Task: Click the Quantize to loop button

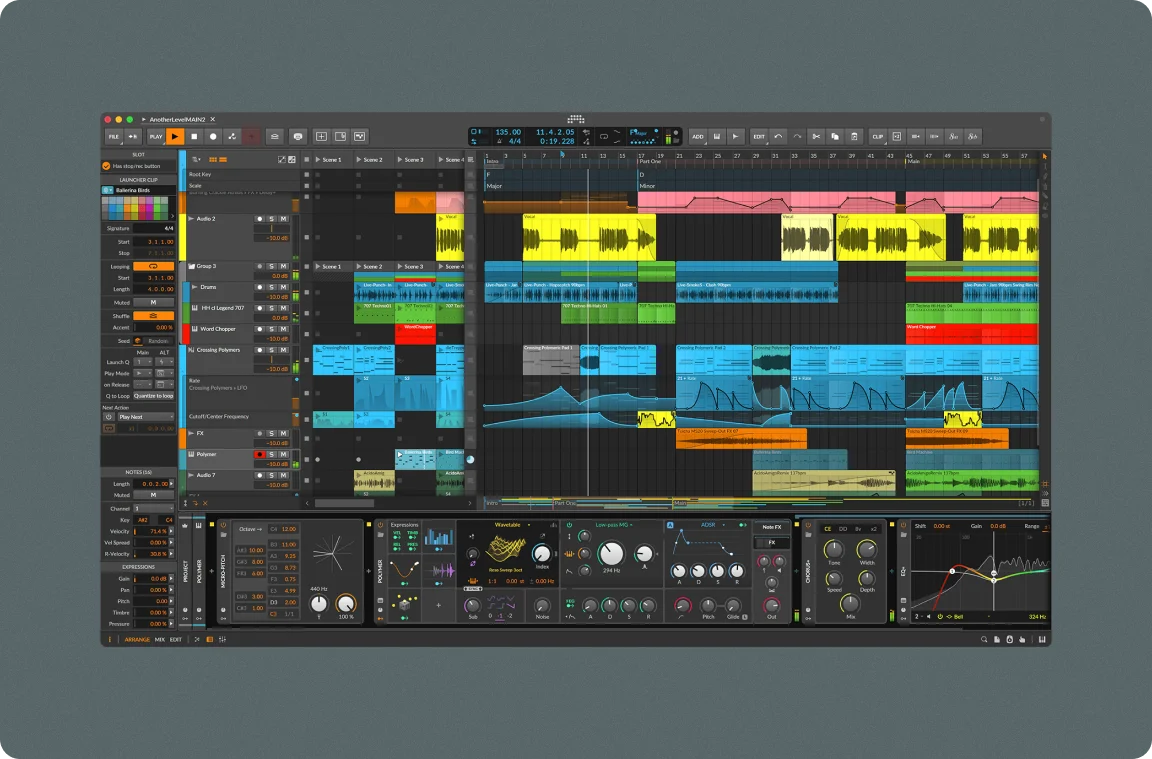Action: 154,396
